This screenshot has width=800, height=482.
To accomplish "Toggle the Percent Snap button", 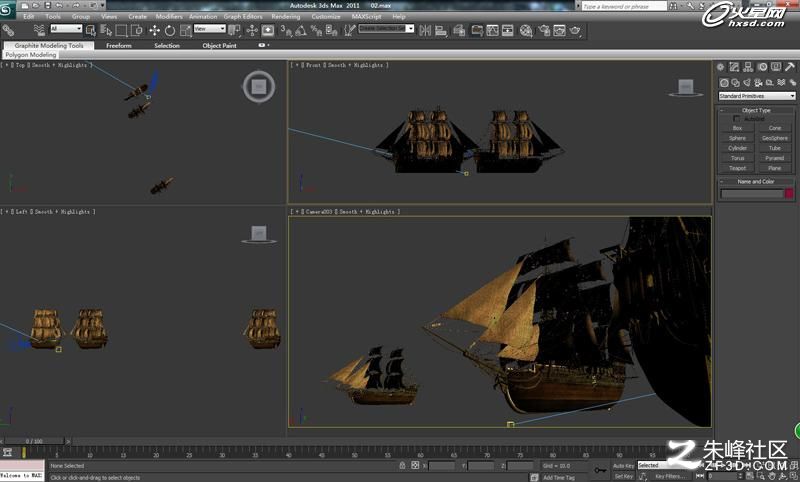I will point(316,31).
